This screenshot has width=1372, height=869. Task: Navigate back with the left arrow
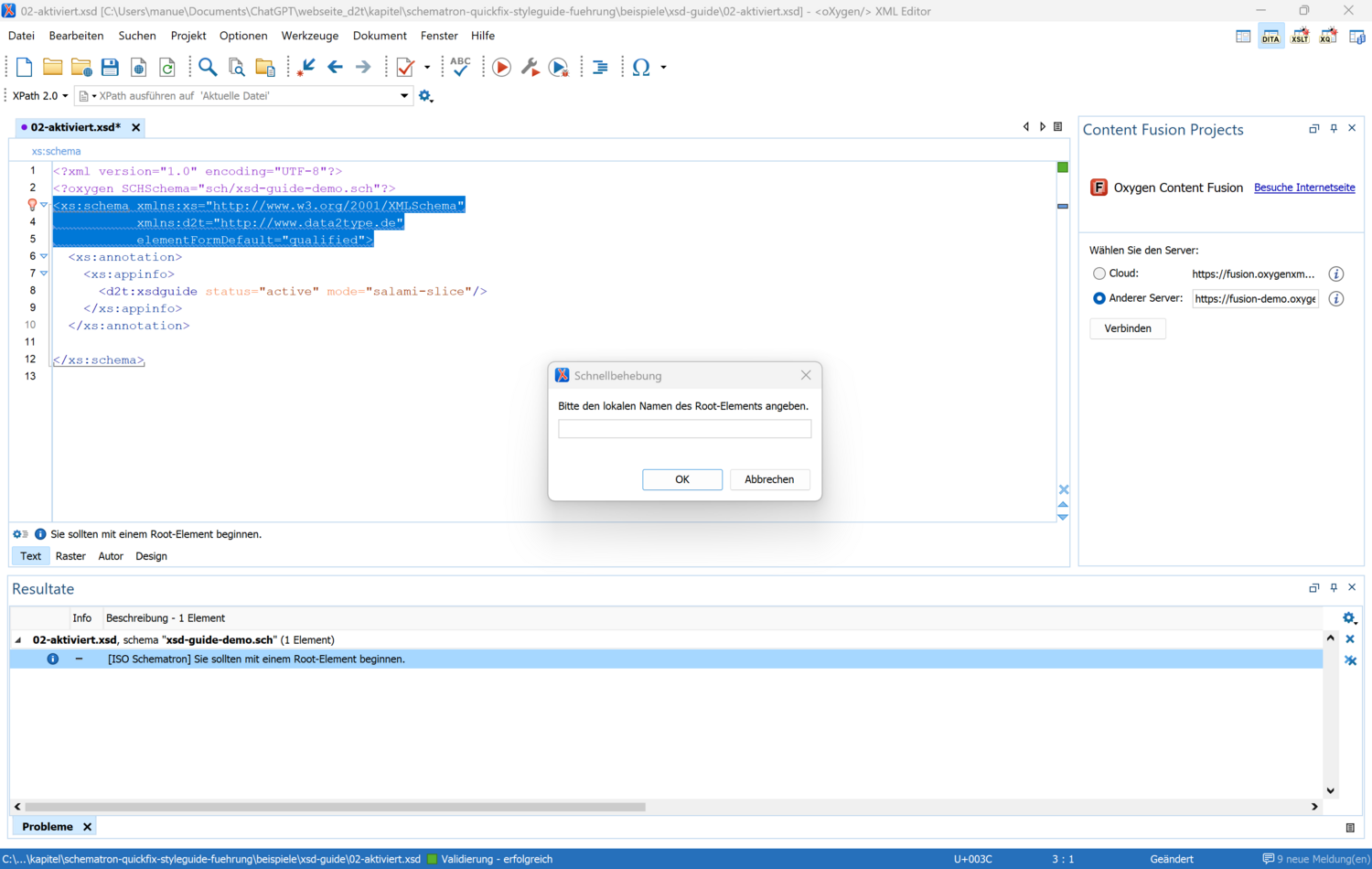point(335,67)
